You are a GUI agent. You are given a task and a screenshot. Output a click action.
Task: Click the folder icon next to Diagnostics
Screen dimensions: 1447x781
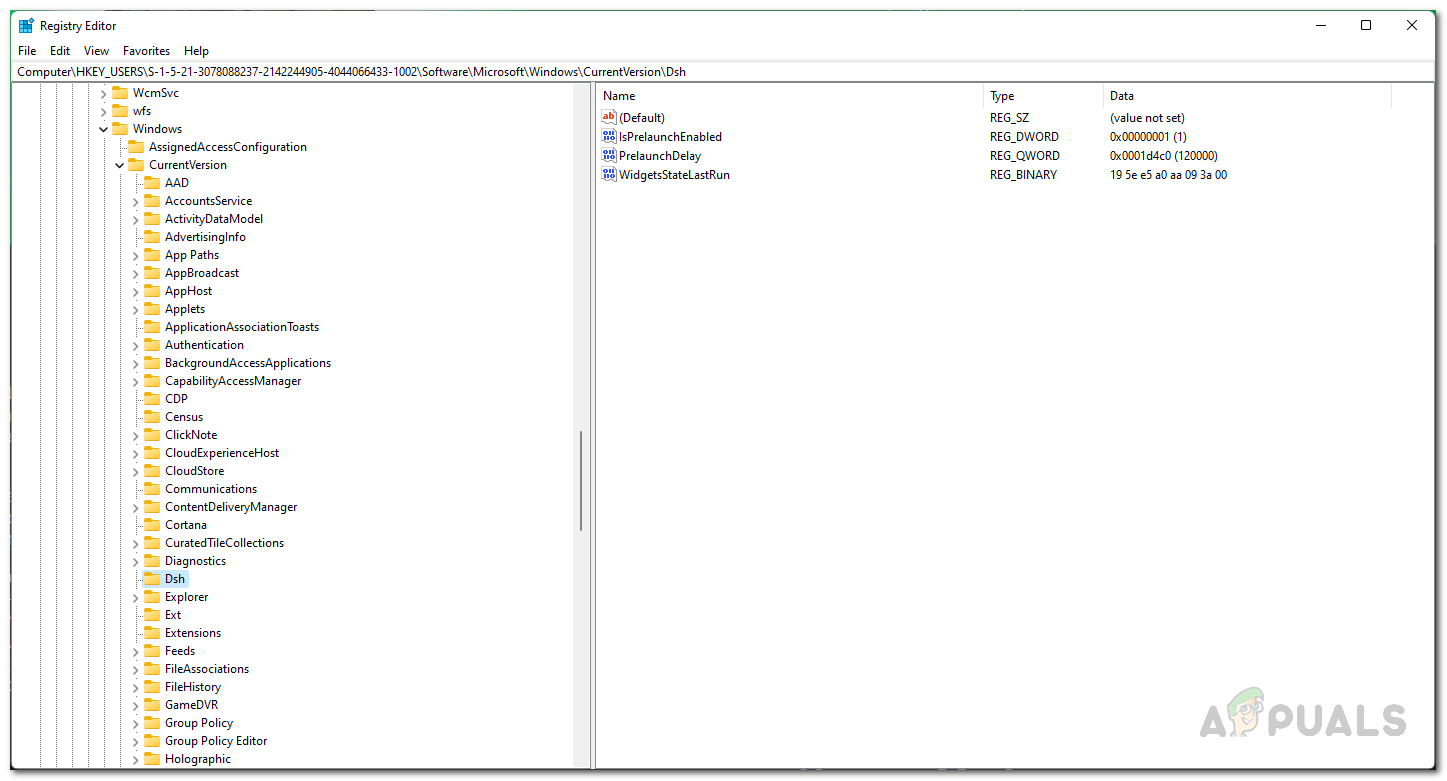[x=152, y=561]
